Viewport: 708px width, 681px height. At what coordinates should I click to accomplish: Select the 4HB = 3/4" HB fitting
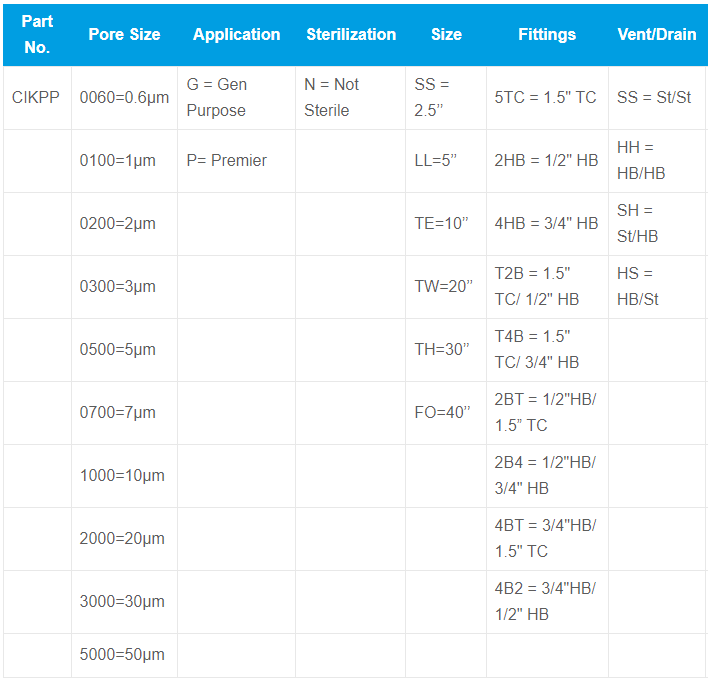pos(547,224)
